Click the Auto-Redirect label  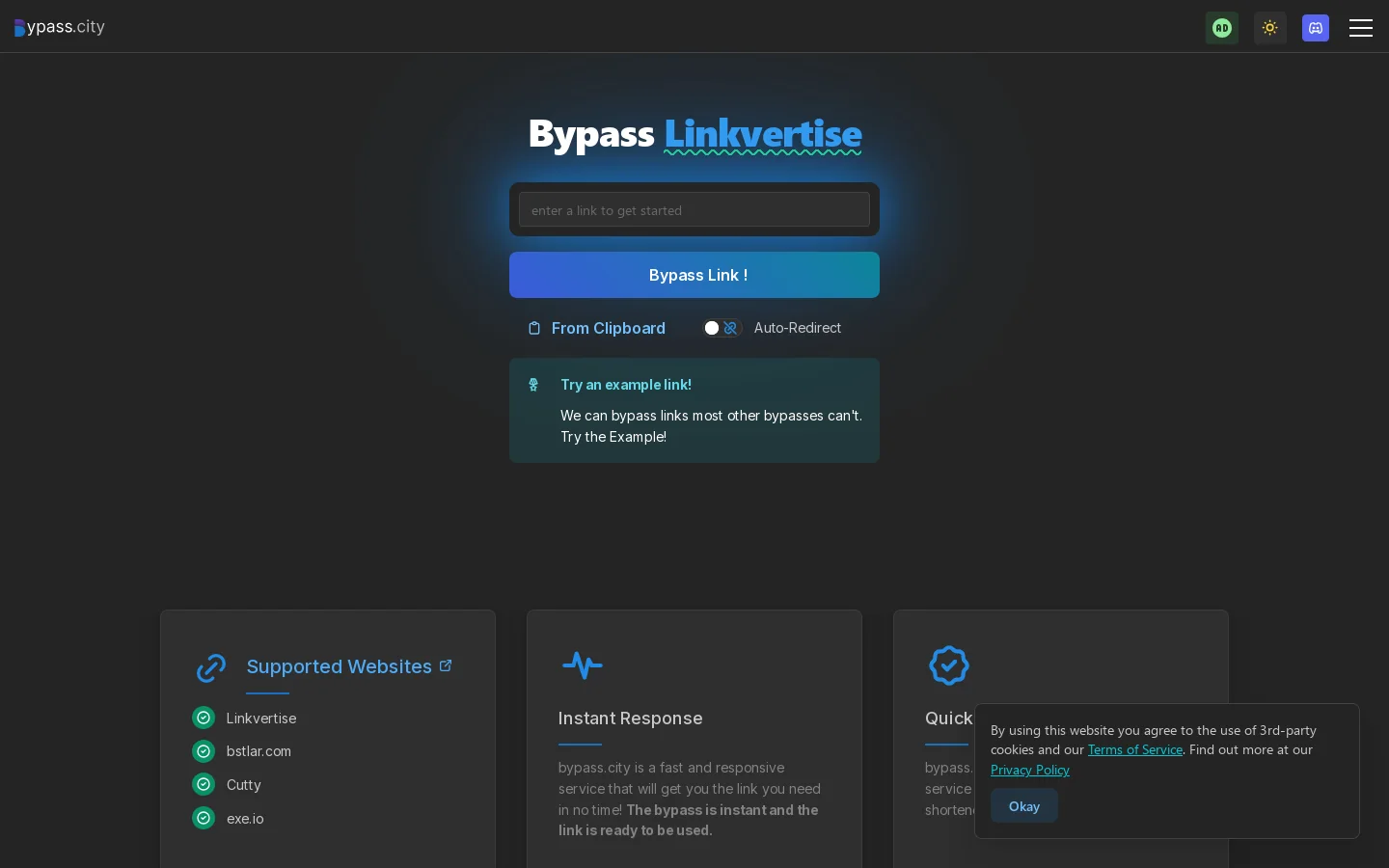pyautogui.click(x=798, y=328)
